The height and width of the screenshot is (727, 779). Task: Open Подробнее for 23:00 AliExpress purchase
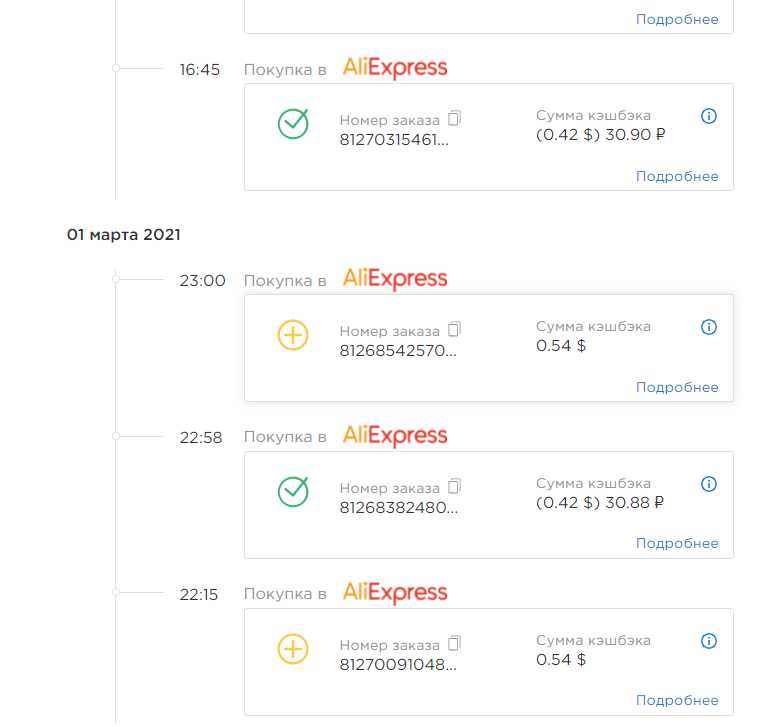677,388
